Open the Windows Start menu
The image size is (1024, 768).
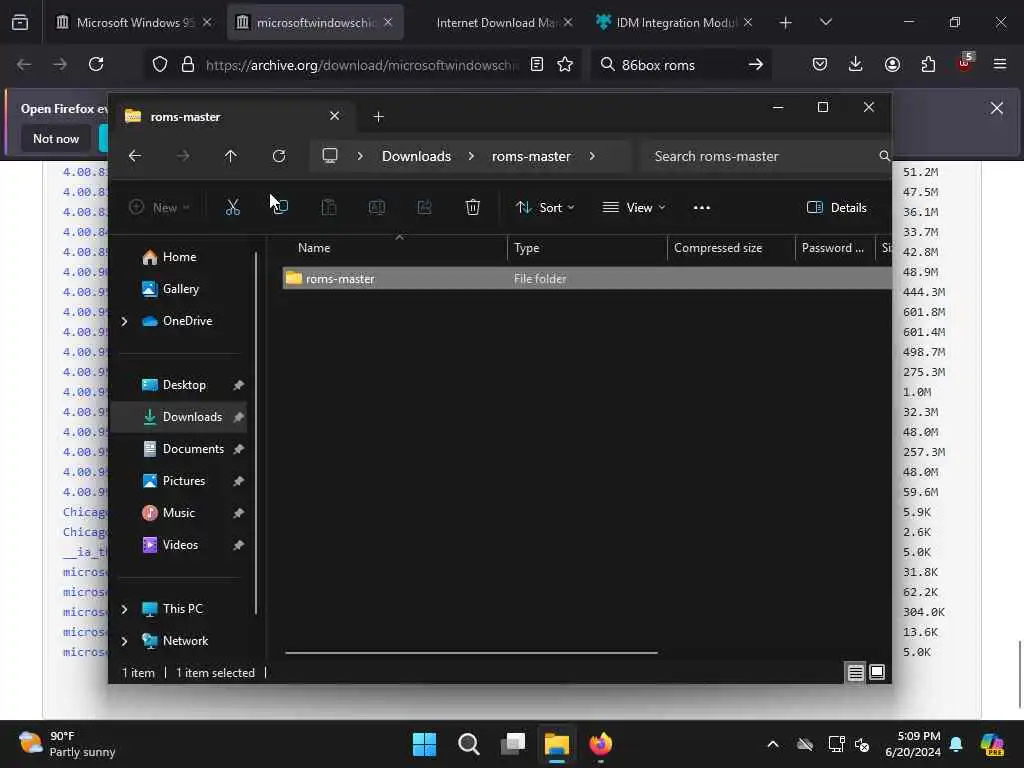424,744
